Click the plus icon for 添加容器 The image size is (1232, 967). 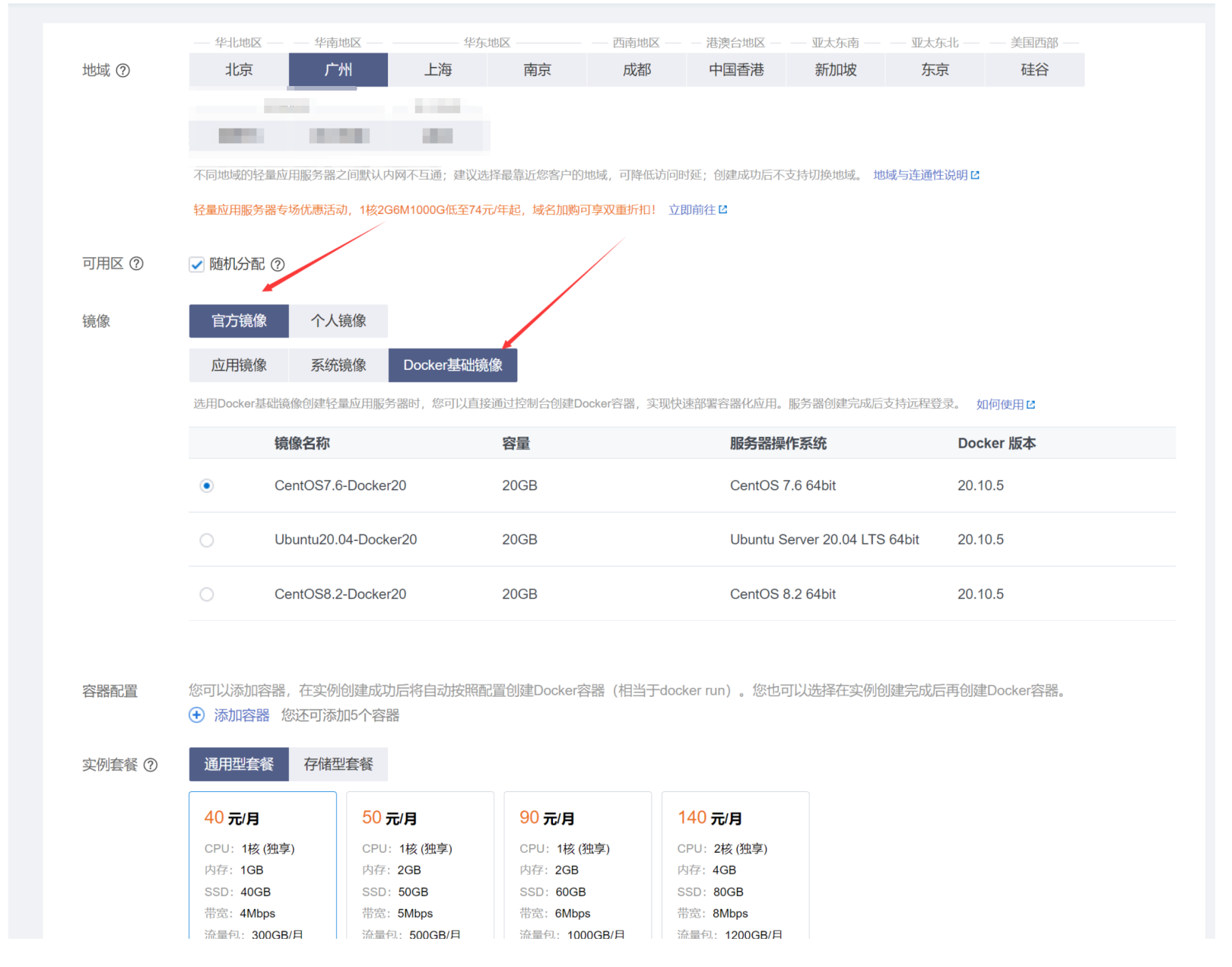(x=196, y=715)
